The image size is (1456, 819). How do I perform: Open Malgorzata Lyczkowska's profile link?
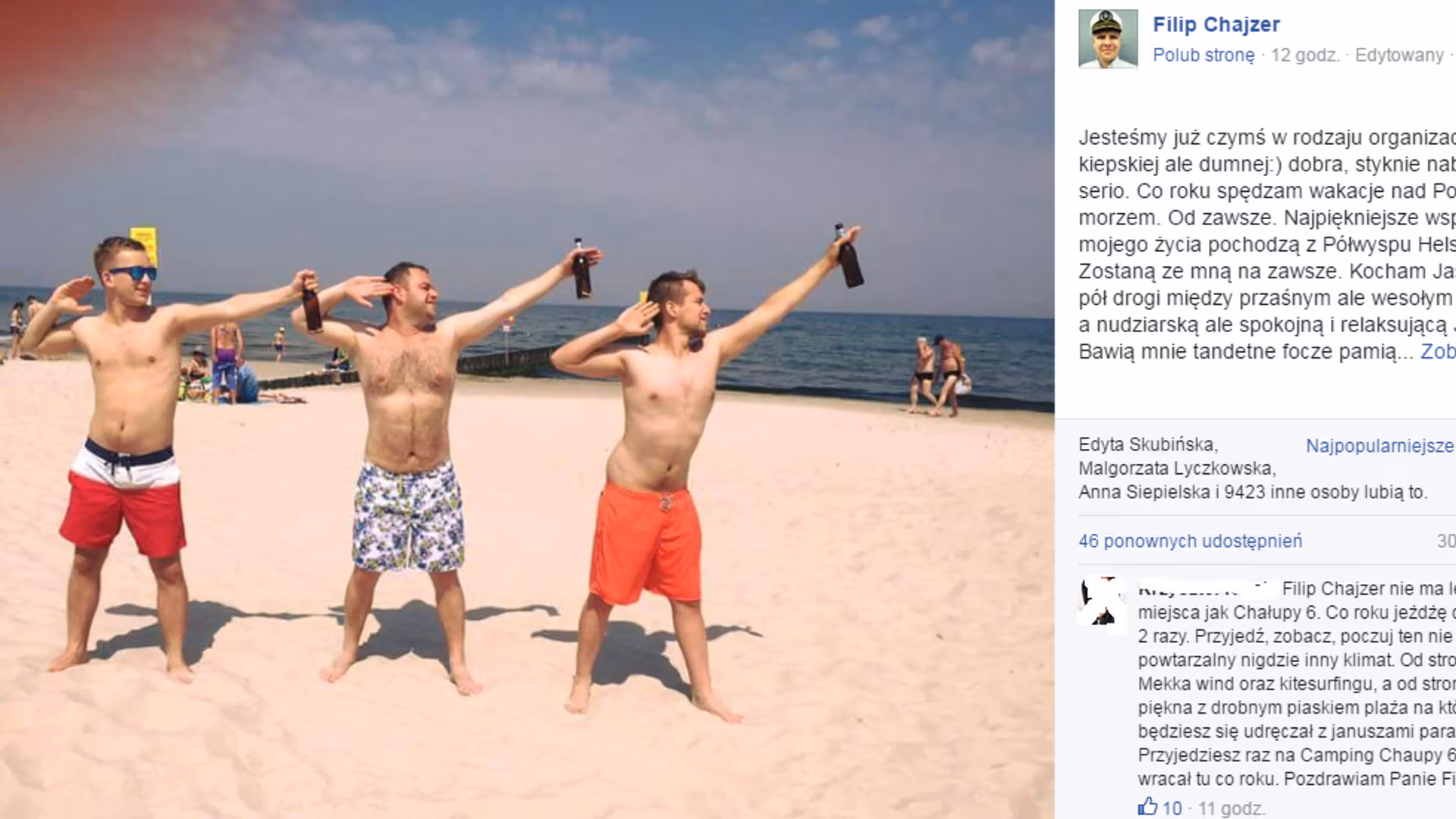coord(1175,469)
